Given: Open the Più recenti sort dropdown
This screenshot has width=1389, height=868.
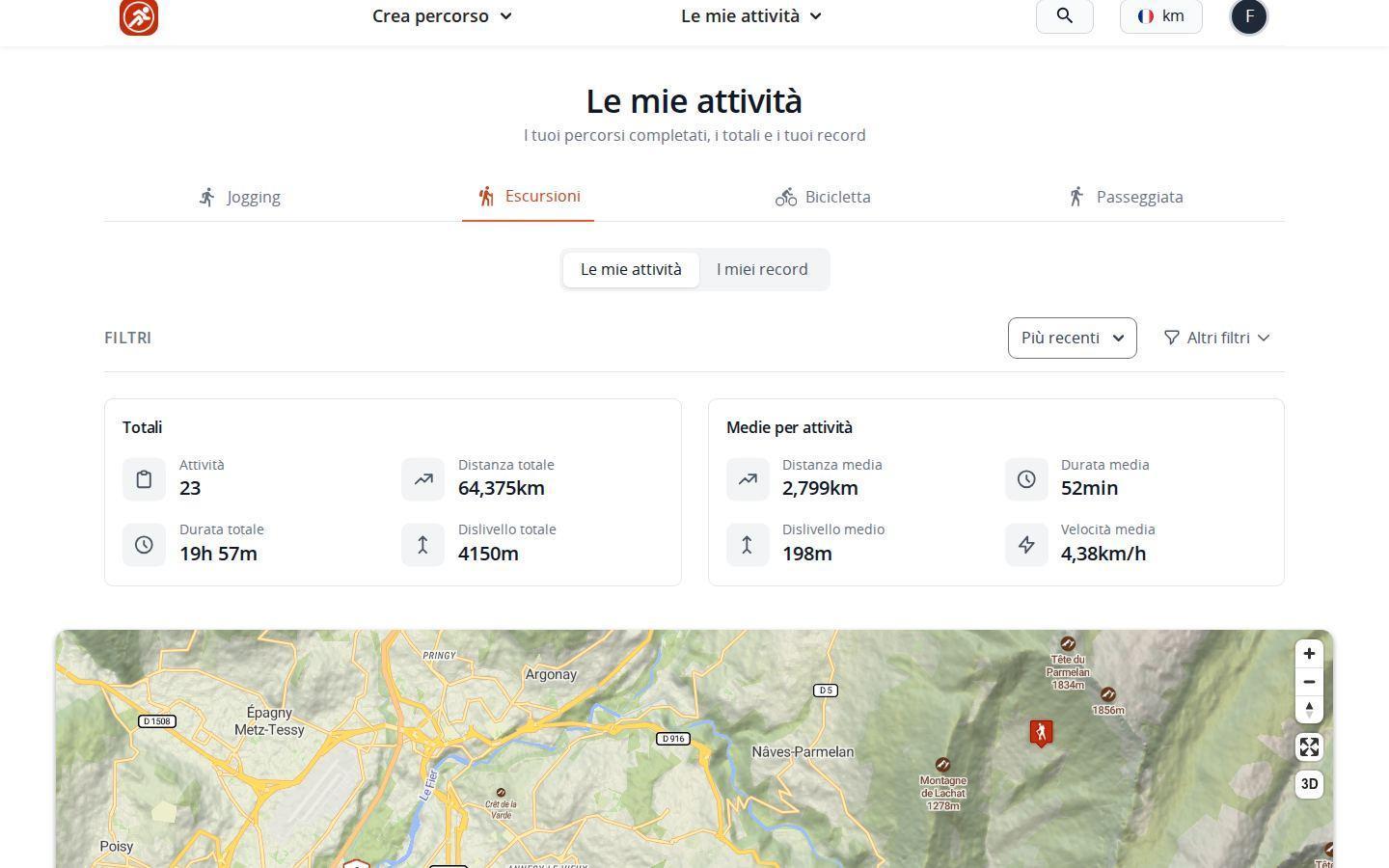Looking at the screenshot, I should (1073, 338).
